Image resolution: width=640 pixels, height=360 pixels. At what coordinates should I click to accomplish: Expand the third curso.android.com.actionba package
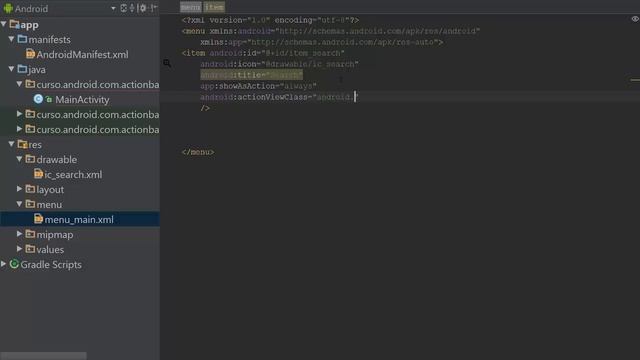[x=19, y=129]
